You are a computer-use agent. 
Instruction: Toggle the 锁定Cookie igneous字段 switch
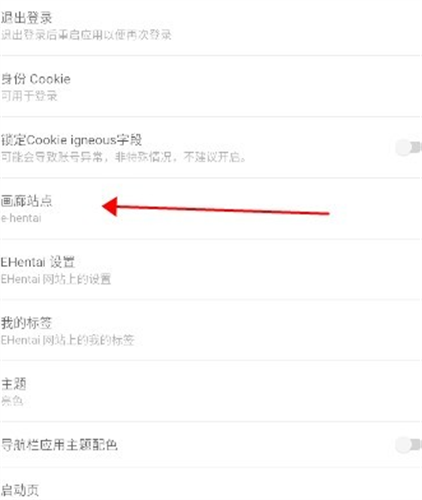[x=408, y=147]
